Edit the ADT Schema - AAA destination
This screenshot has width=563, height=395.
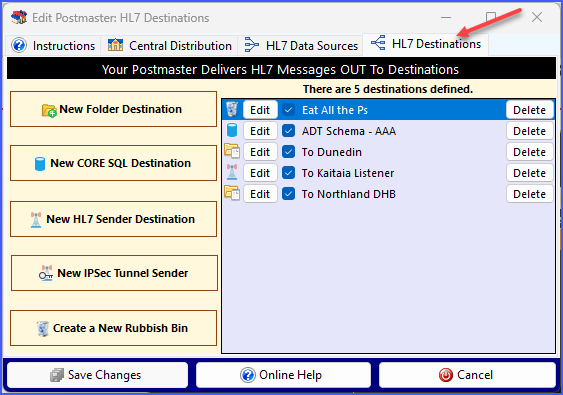point(260,131)
